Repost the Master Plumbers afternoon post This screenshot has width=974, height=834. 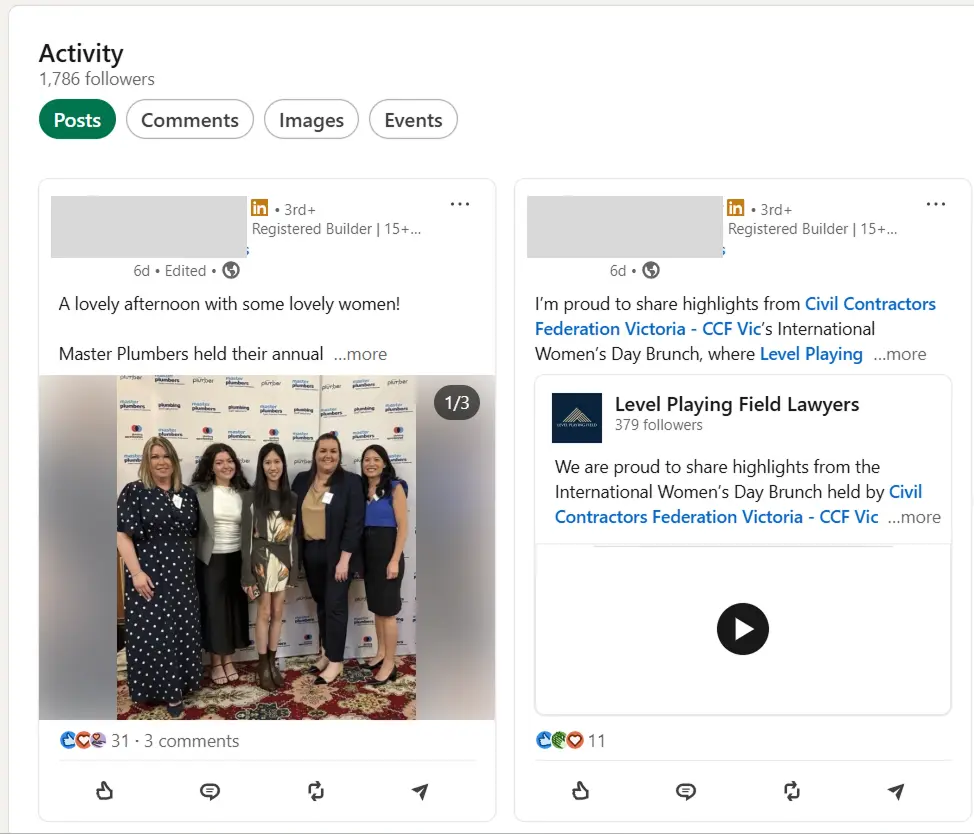[x=316, y=792]
